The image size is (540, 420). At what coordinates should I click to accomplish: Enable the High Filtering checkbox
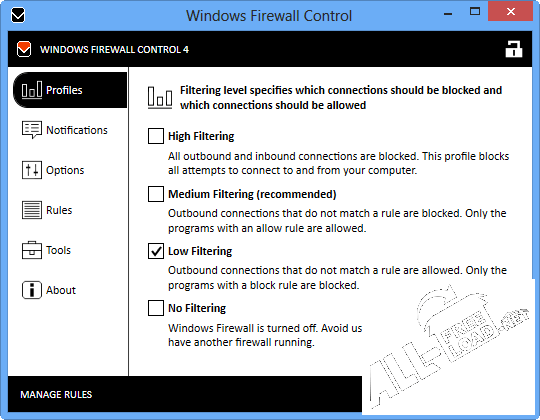[156, 136]
